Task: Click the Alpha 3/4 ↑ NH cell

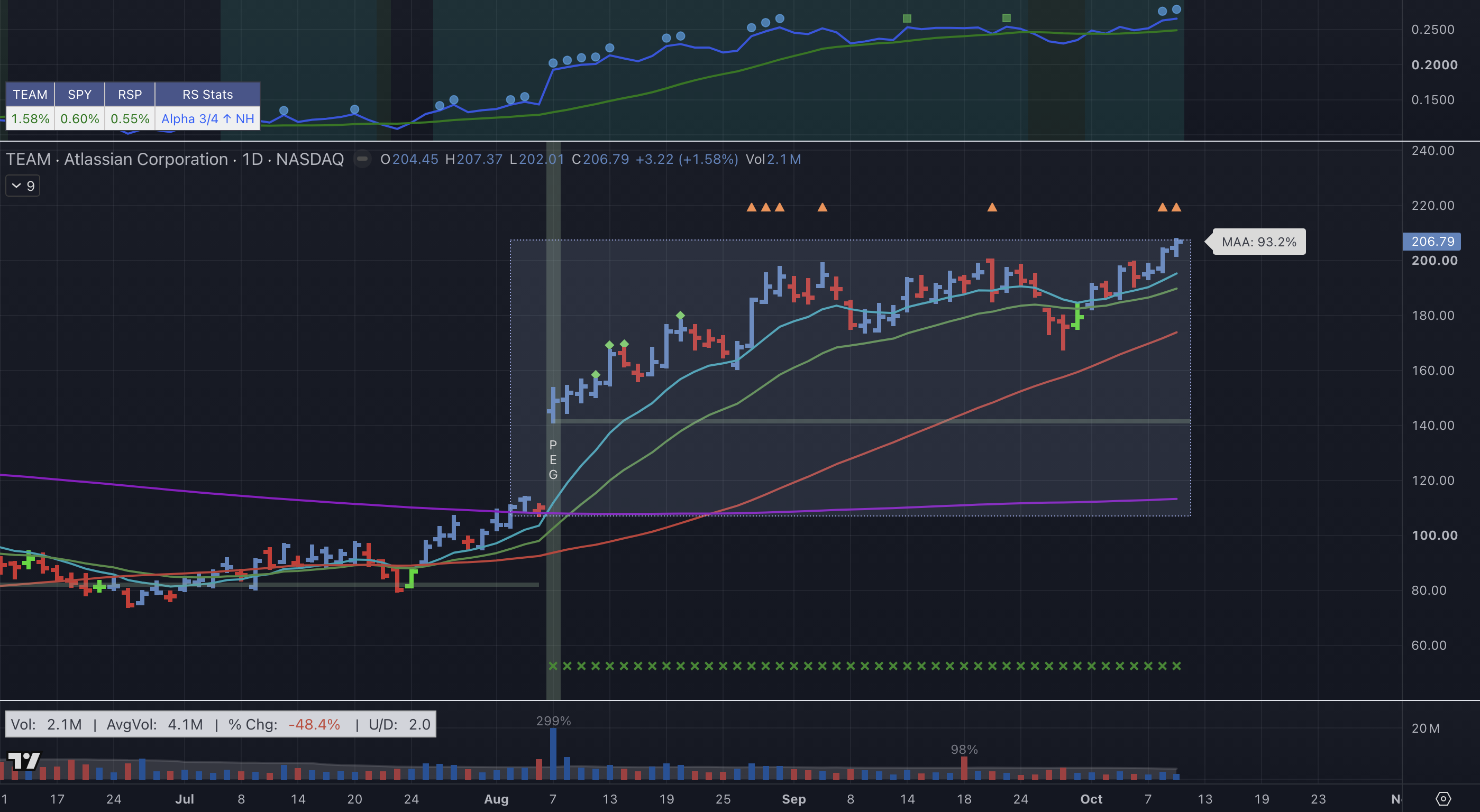Action: (x=207, y=119)
